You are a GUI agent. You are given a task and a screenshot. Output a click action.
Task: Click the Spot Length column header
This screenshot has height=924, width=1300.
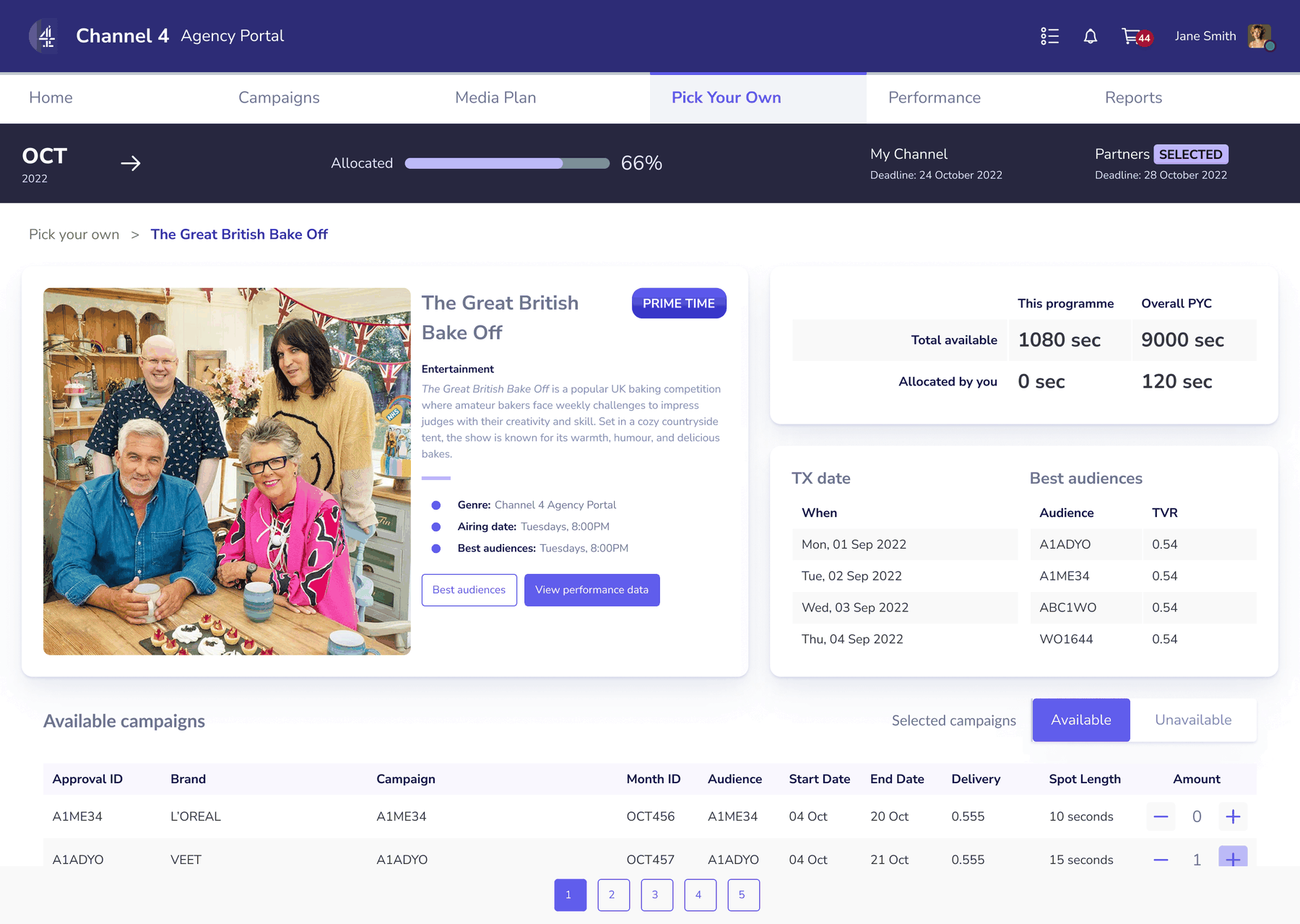(x=1085, y=779)
